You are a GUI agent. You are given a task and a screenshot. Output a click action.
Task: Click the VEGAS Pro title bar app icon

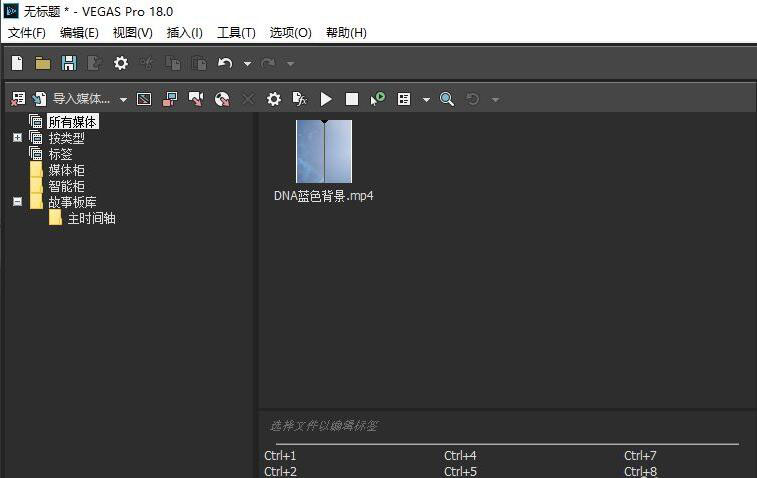coord(11,11)
